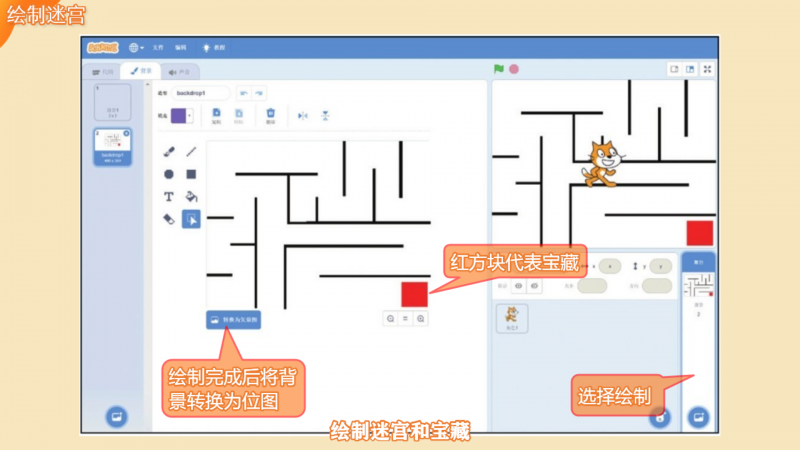This screenshot has width=800, height=450.
Task: Click the green flag to run
Action: pyautogui.click(x=499, y=69)
